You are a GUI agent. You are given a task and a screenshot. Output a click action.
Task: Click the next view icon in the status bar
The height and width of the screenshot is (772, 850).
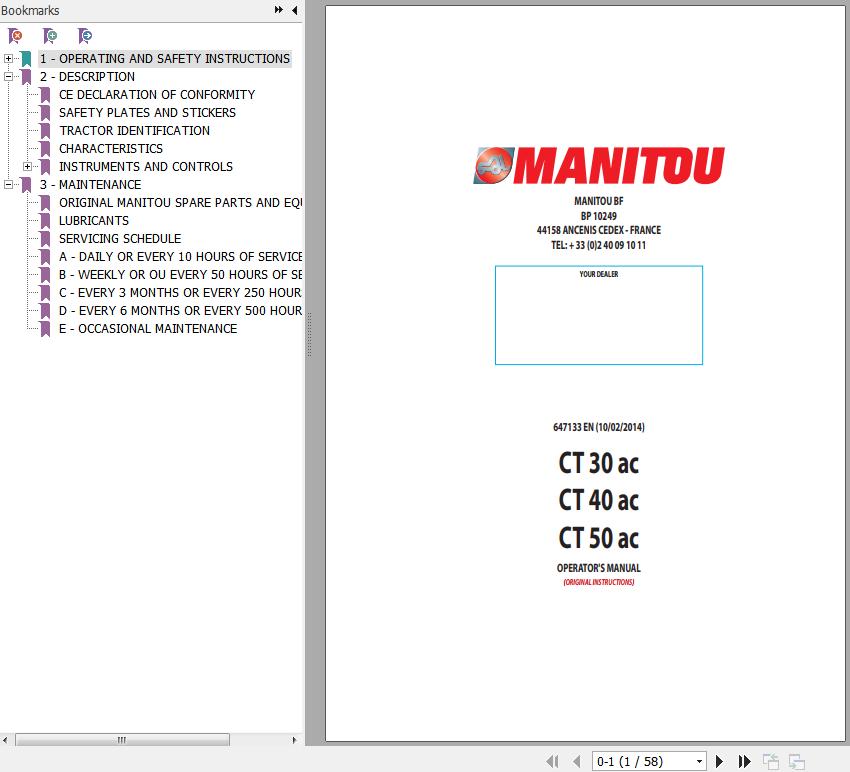pos(796,761)
